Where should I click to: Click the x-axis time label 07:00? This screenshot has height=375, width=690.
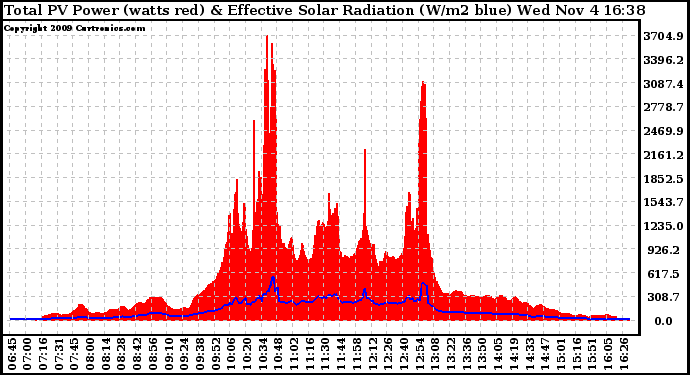click(27, 354)
